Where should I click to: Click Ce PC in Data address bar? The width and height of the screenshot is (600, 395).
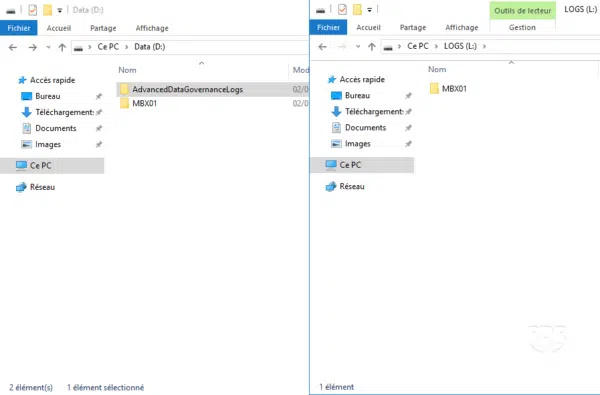click(x=108, y=47)
